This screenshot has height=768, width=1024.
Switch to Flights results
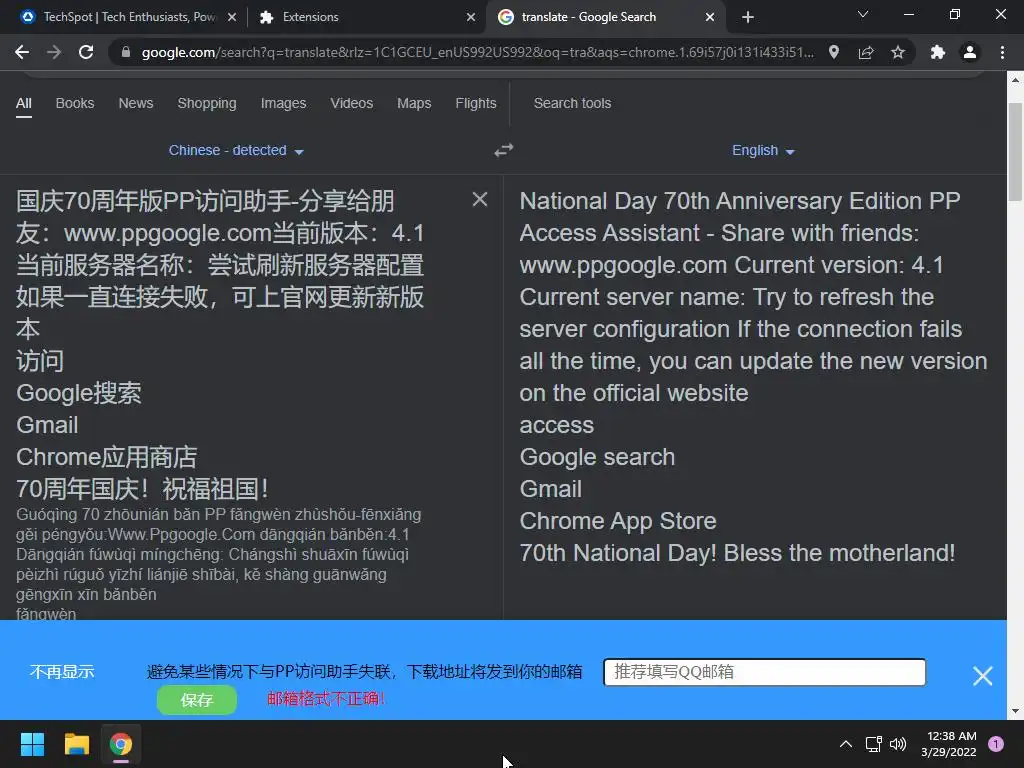point(475,103)
